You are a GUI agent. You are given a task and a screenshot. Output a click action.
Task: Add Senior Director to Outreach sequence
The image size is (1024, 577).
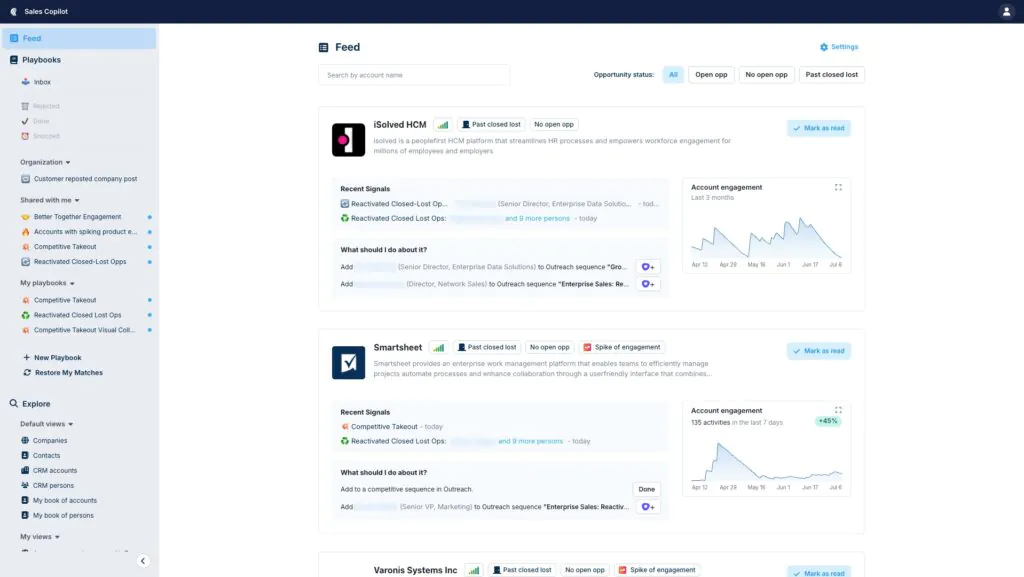coord(647,267)
